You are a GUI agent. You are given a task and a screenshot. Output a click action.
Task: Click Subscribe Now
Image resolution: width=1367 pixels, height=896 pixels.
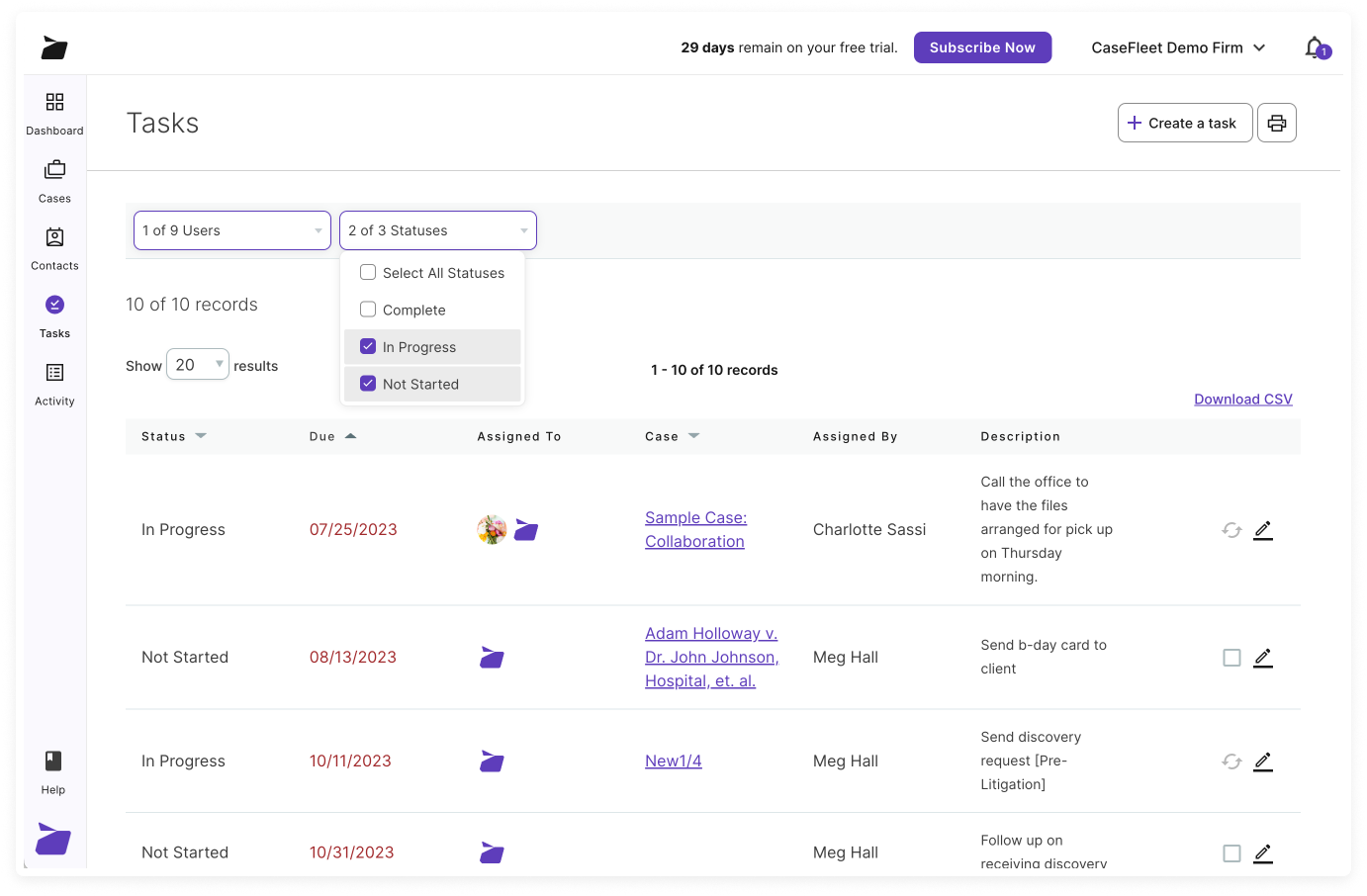click(x=982, y=46)
